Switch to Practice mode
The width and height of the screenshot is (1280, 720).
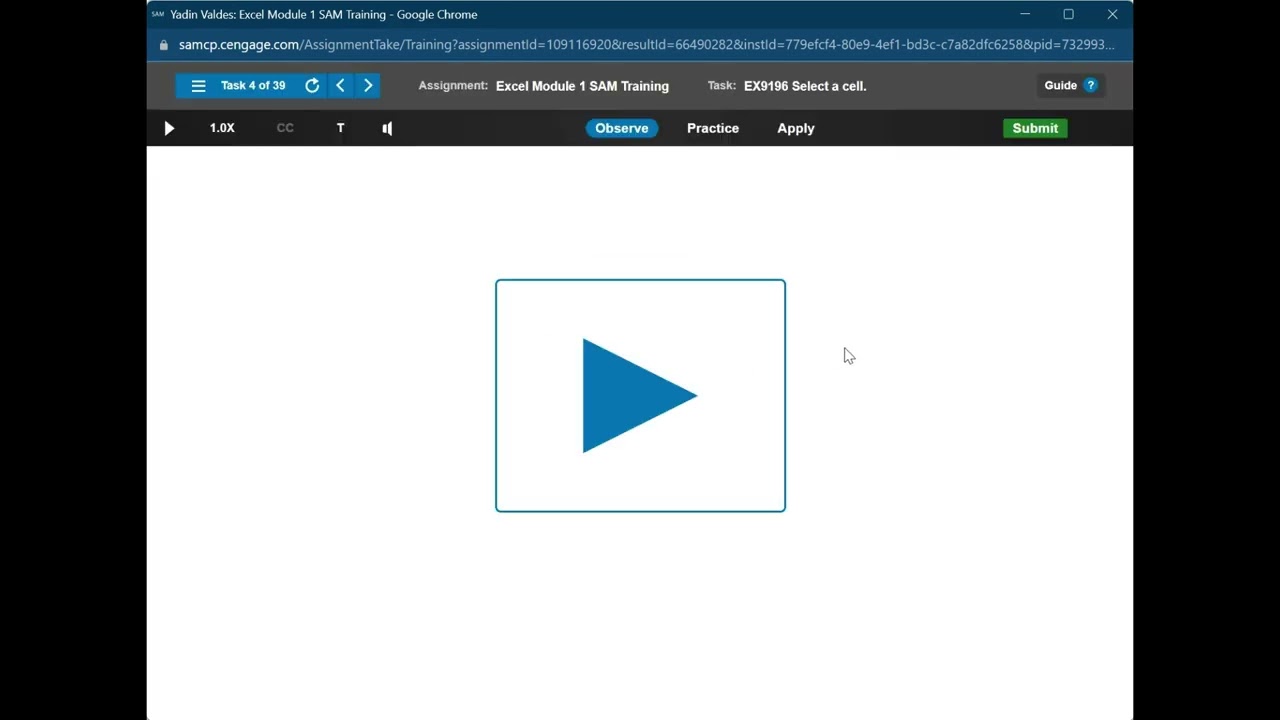(x=713, y=128)
